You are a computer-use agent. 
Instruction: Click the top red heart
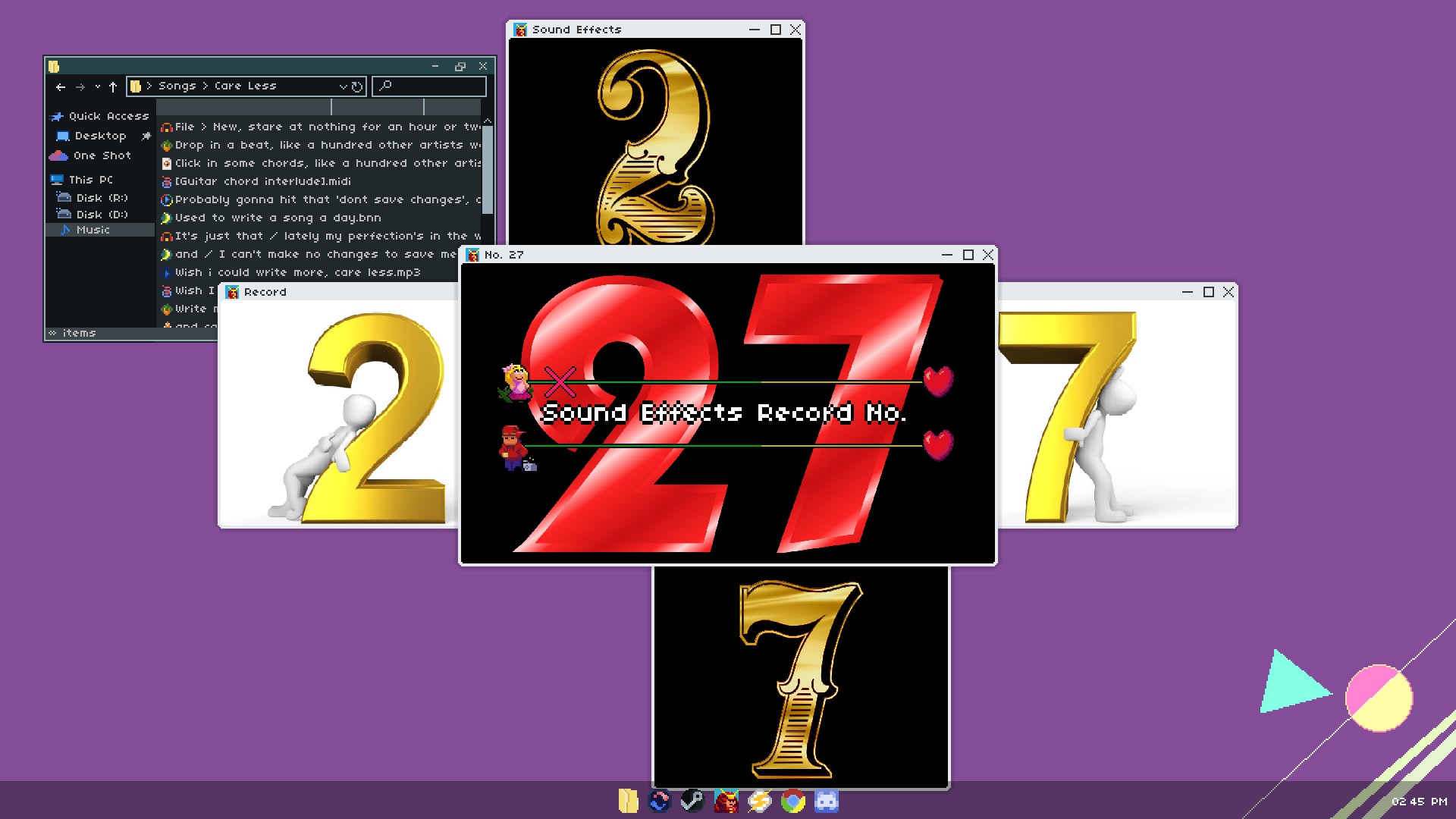[938, 381]
